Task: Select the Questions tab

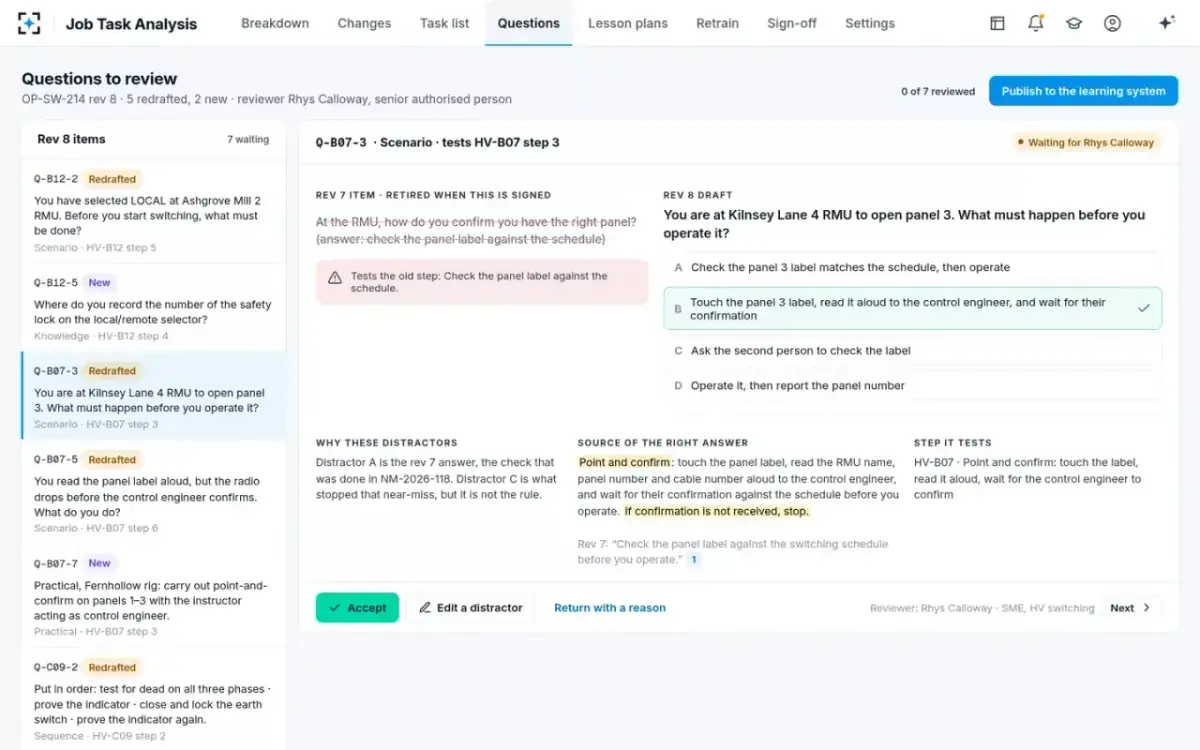Action: (528, 23)
